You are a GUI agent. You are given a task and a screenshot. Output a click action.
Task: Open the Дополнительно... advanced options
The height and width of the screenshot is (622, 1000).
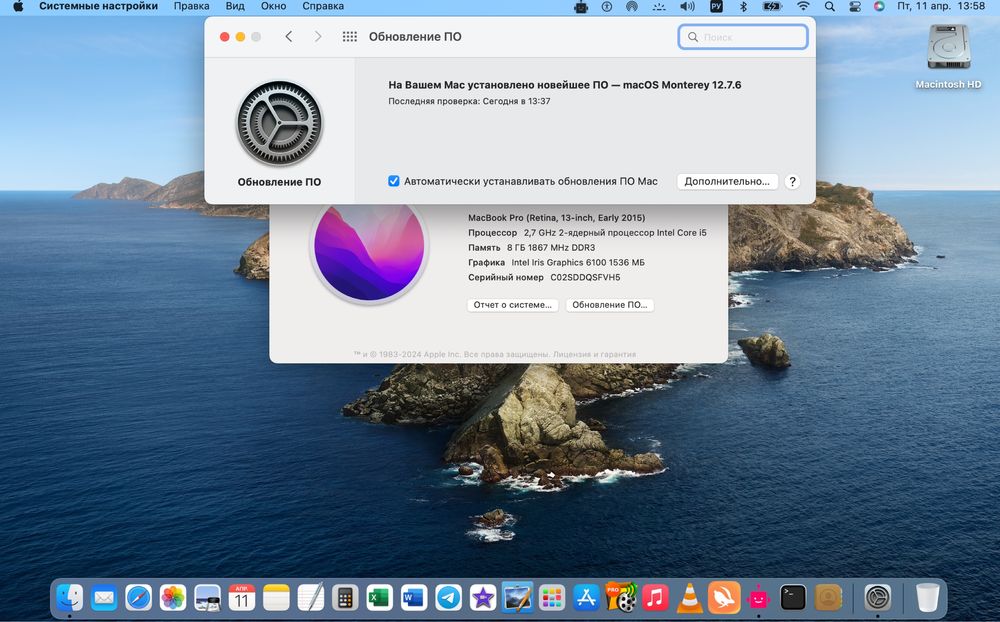(727, 181)
